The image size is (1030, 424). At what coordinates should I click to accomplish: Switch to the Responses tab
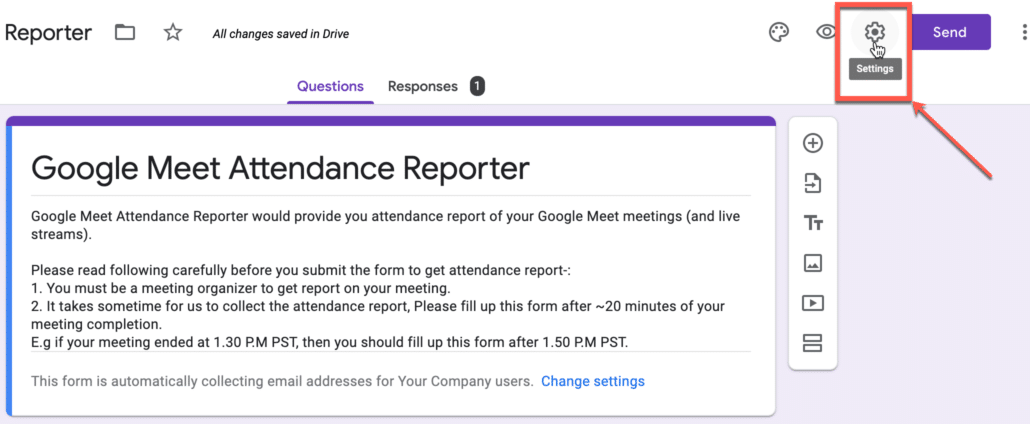tap(422, 87)
